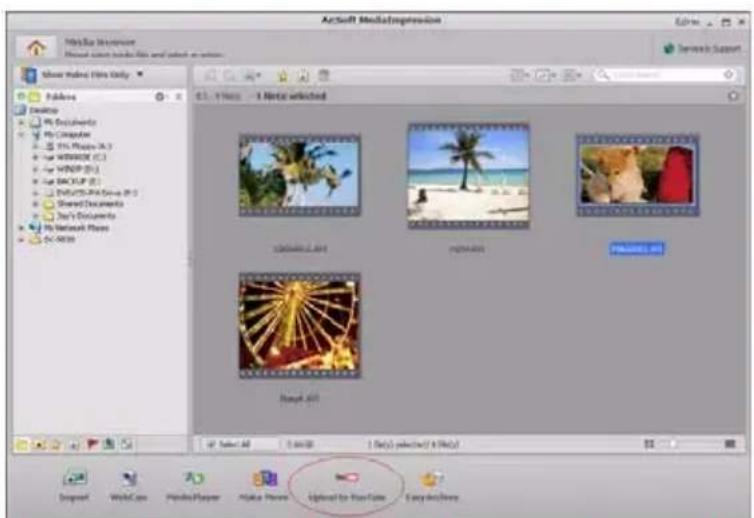The height and width of the screenshot is (518, 754).
Task: Click the highlighted filename under dog video
Action: [637, 249]
